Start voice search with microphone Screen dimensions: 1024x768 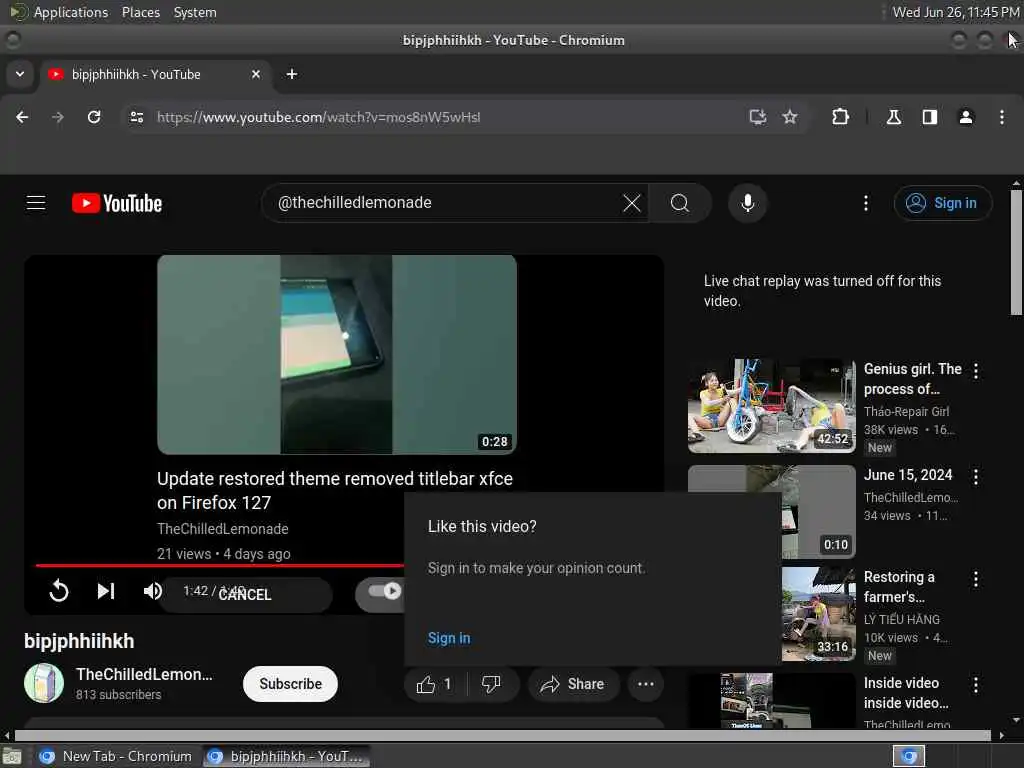coord(748,203)
